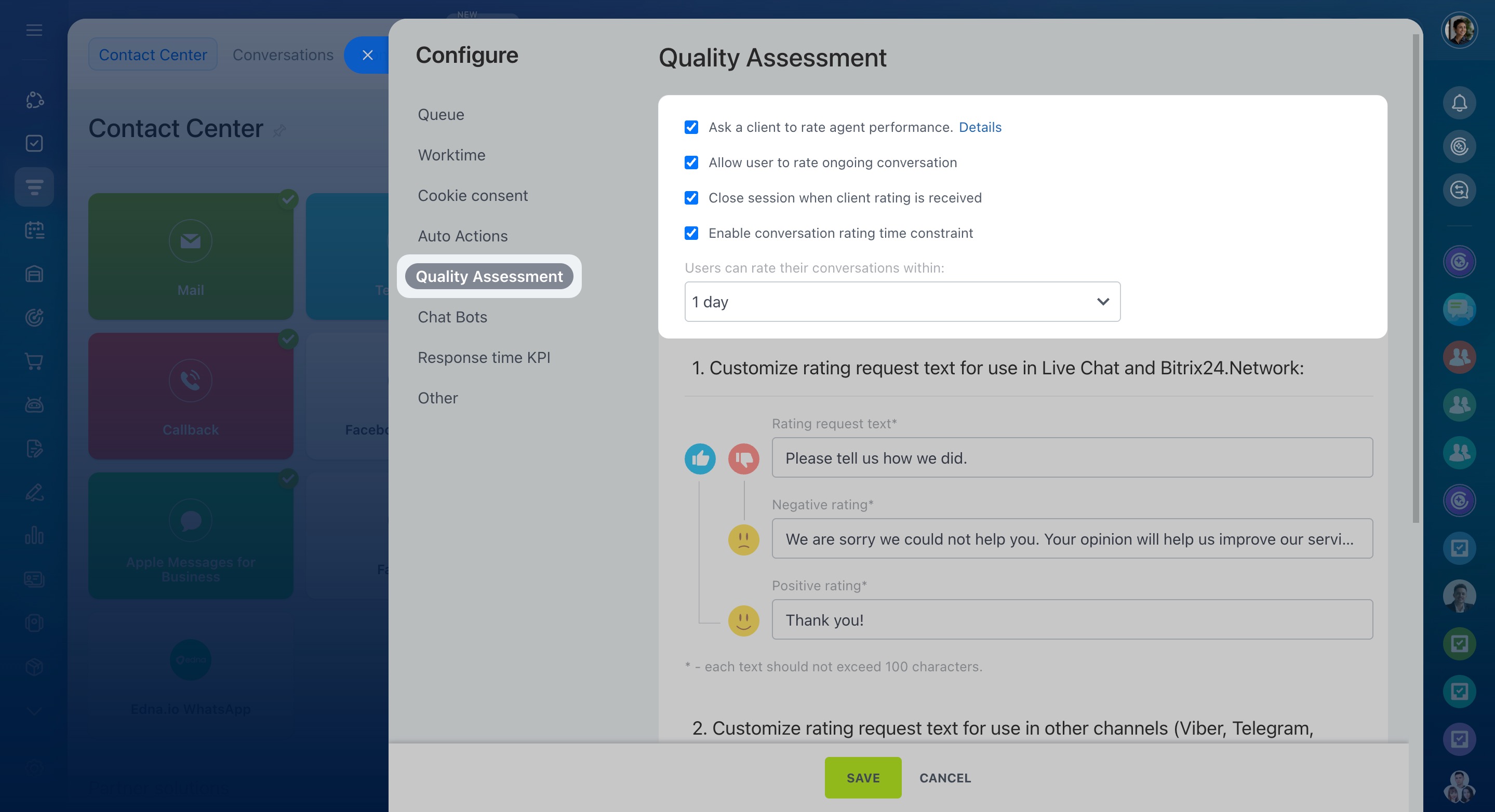Image resolution: width=1495 pixels, height=812 pixels.
Task: Click the pin icon next to Contact Center title
Action: (279, 130)
